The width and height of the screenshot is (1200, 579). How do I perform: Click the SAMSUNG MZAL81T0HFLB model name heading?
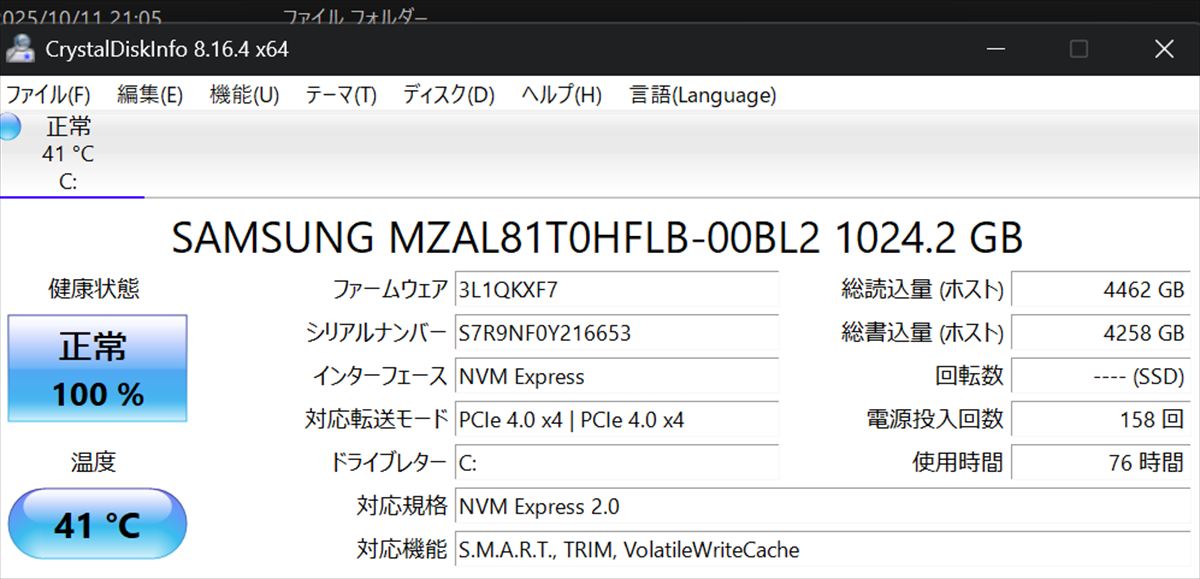pos(597,238)
